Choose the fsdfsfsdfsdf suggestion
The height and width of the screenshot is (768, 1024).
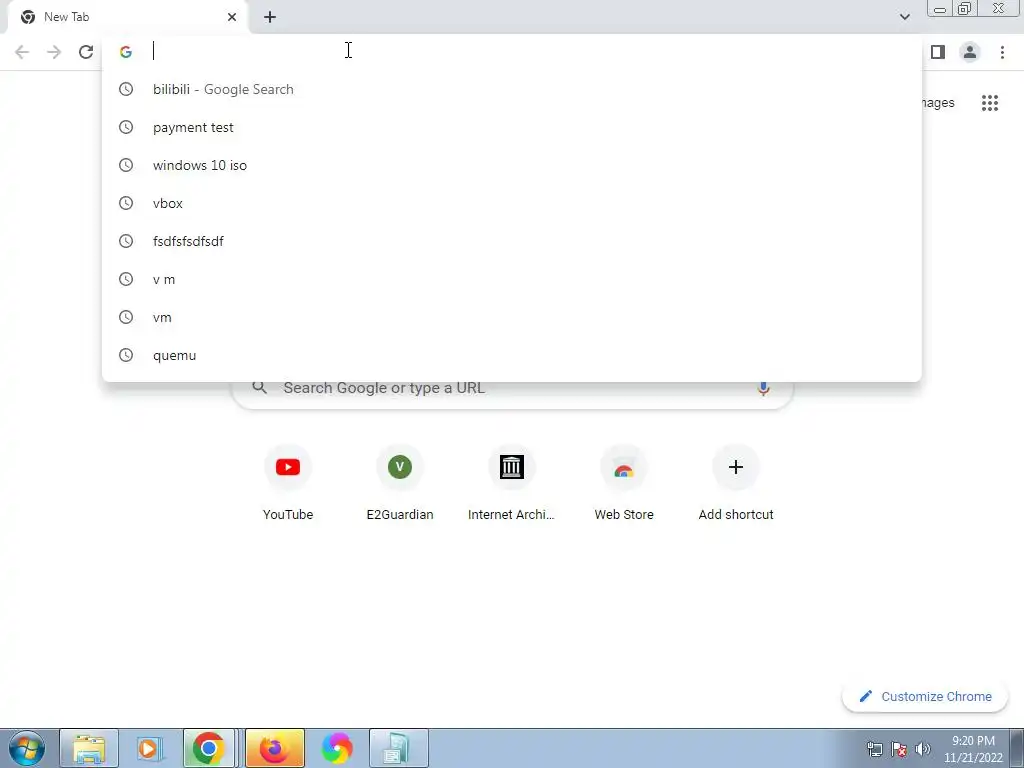(x=512, y=241)
